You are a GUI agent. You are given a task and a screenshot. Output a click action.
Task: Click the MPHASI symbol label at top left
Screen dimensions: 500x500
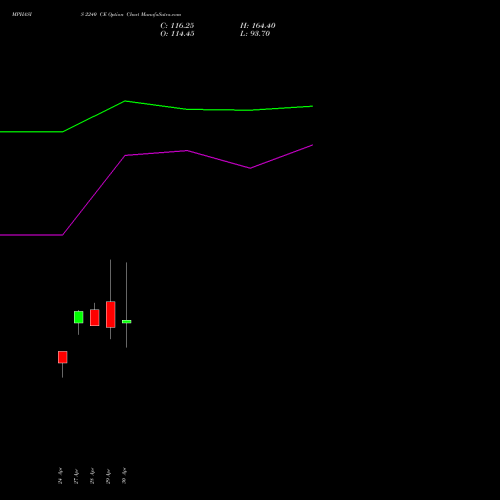[x=22, y=15]
